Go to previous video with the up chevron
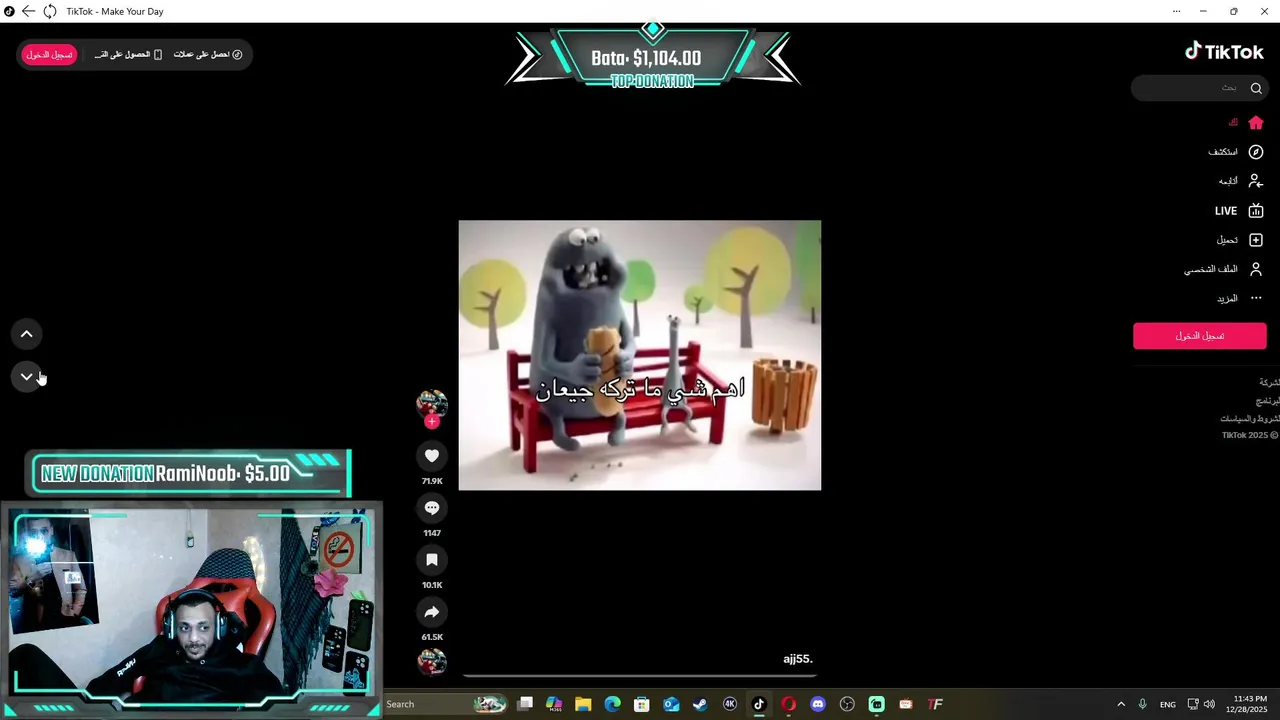Image resolution: width=1280 pixels, height=720 pixels. tap(27, 334)
